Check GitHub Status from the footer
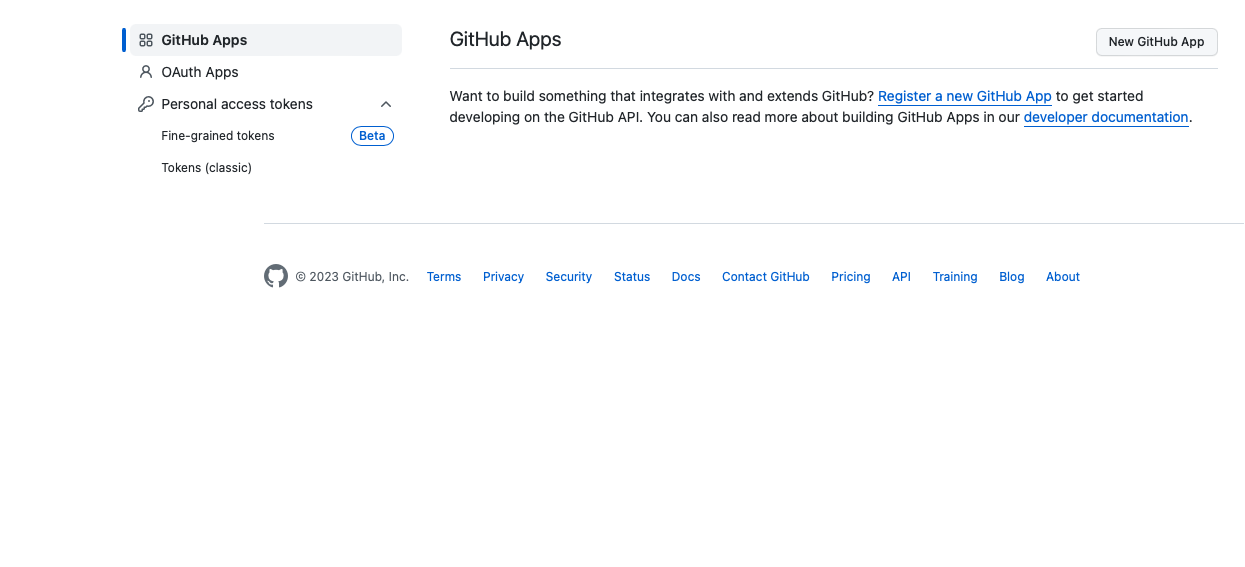 point(632,277)
